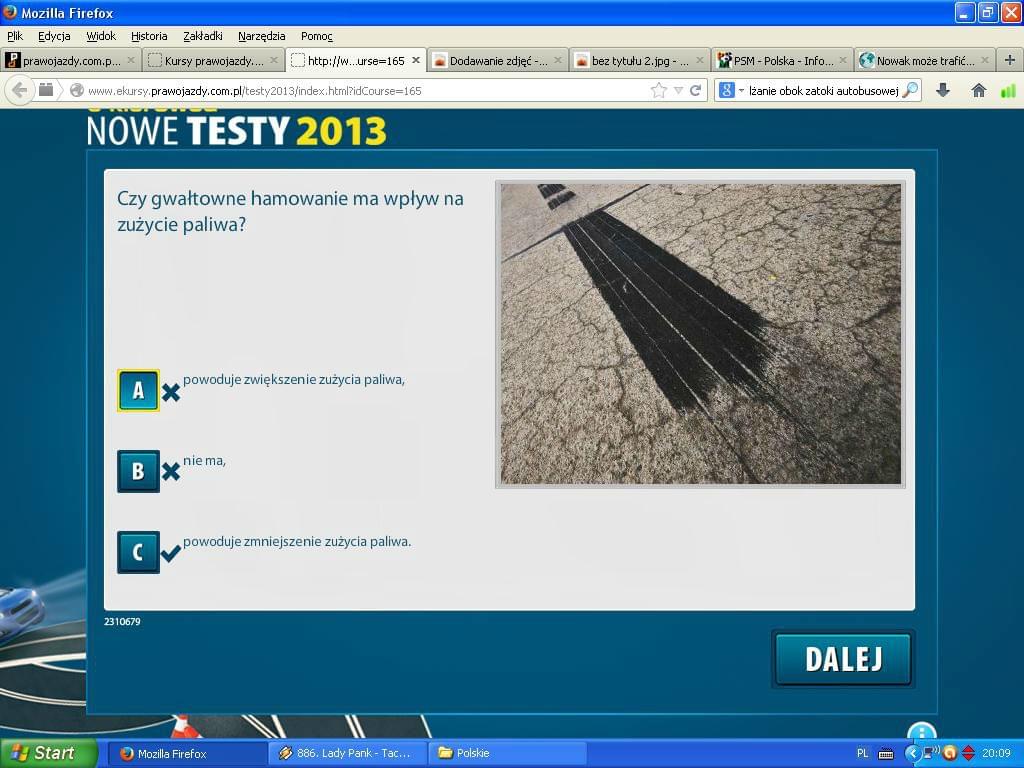The width and height of the screenshot is (1024, 768).
Task: Click the PL language indicator
Action: (862, 754)
